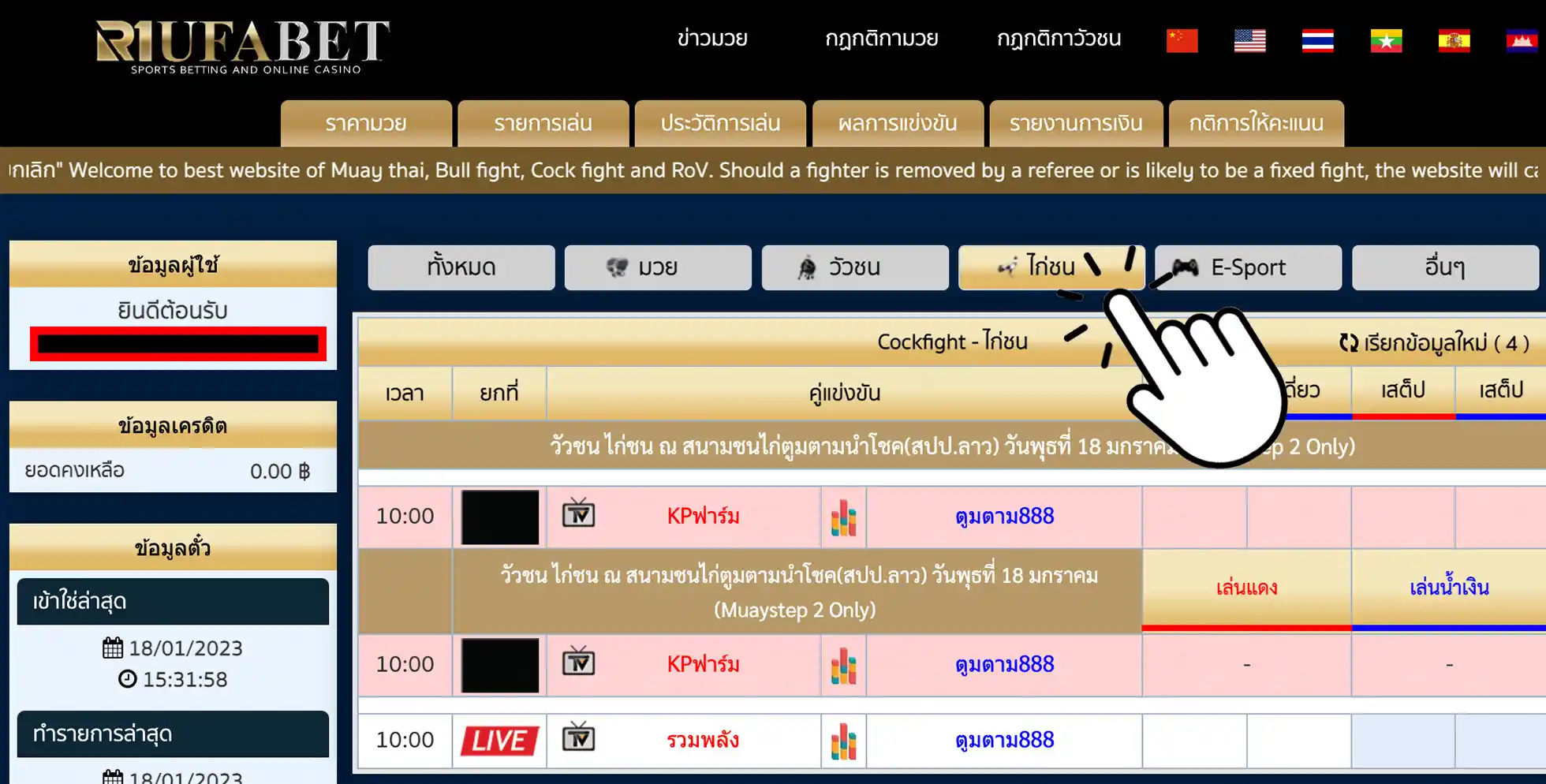Open รายงานการเงิน tab
The image size is (1546, 784).
click(x=1076, y=123)
